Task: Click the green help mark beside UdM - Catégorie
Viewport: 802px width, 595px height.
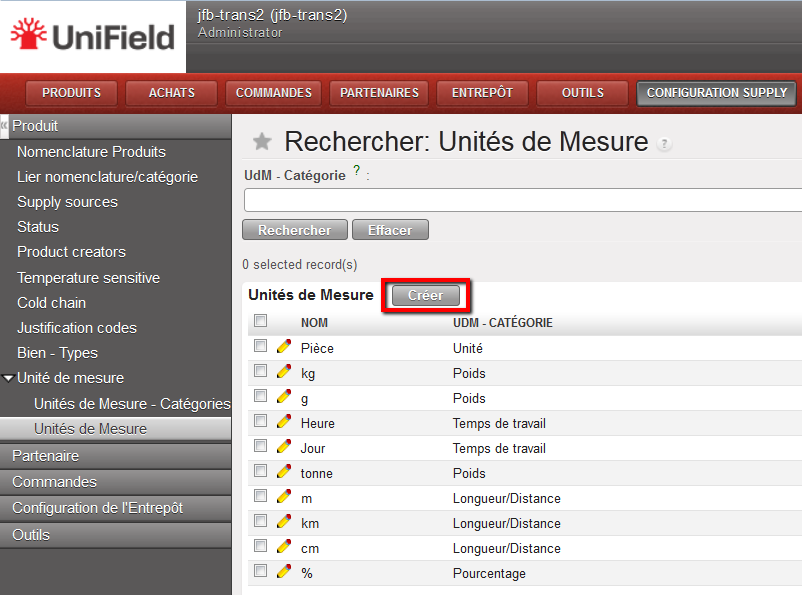Action: 357,170
